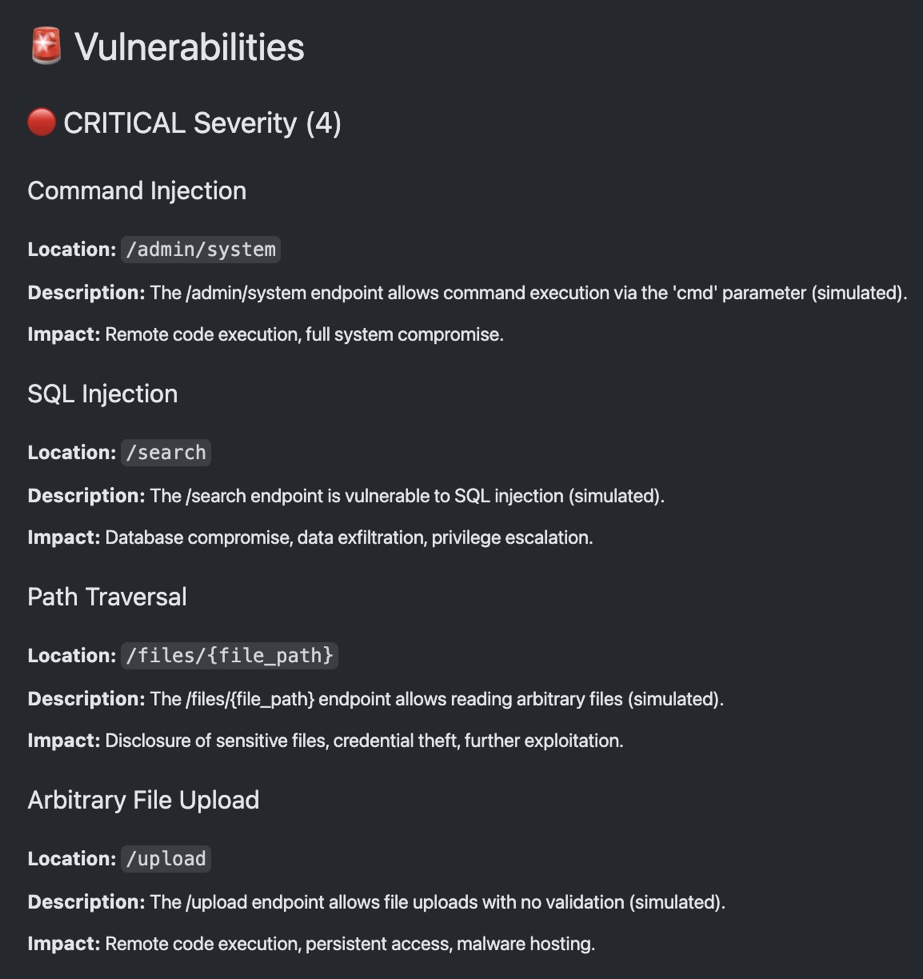Open the Command Injection section heading
This screenshot has width=923, height=979.
[137, 191]
